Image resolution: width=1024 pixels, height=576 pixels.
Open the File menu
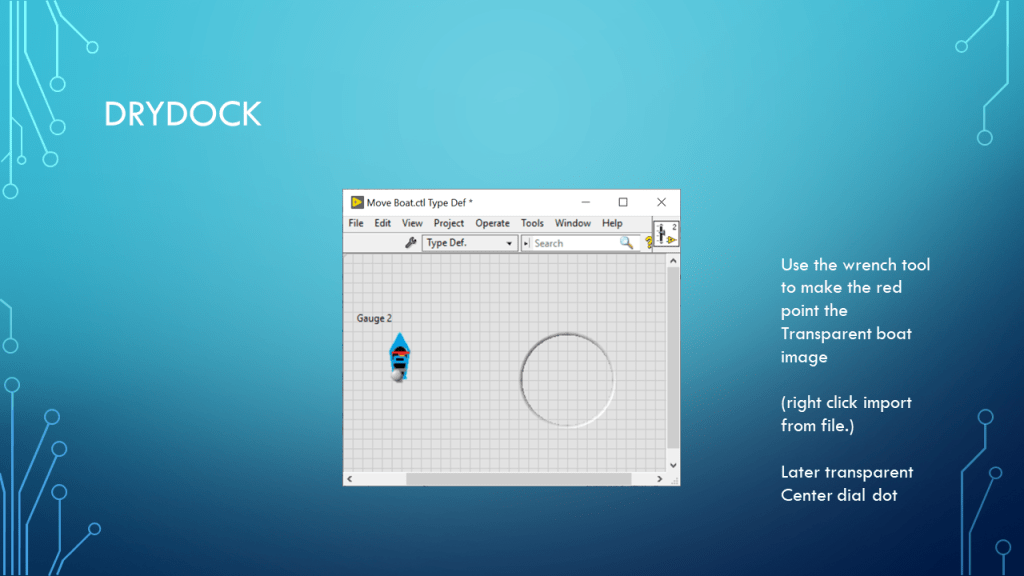click(356, 223)
